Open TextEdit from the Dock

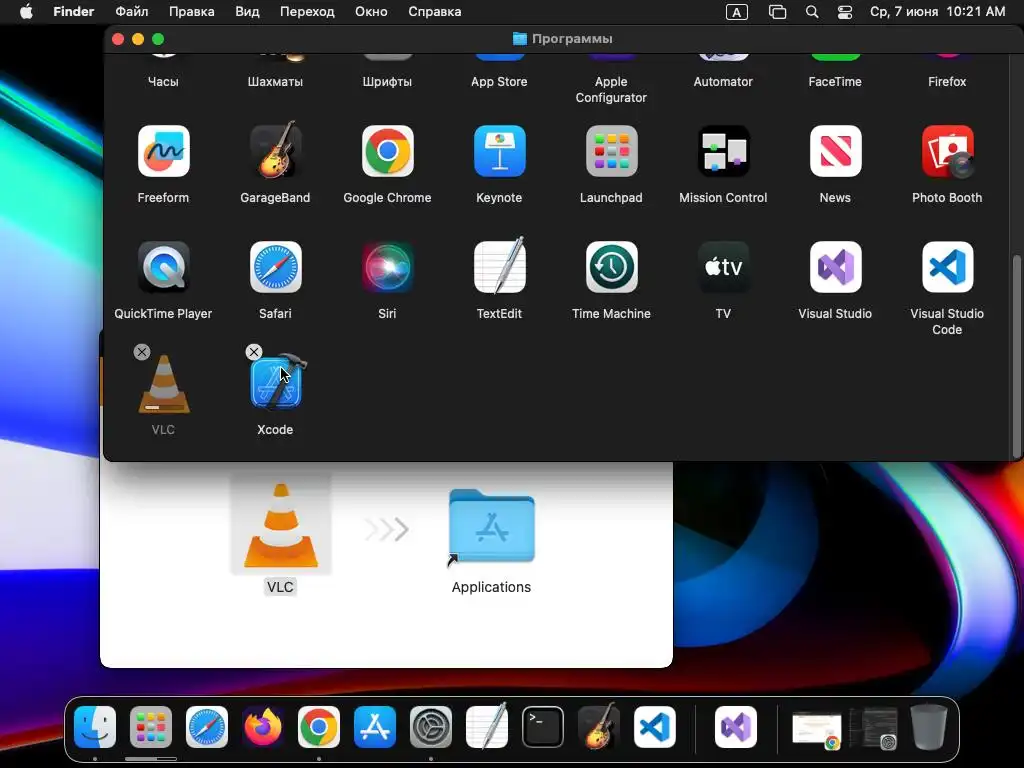point(487,726)
